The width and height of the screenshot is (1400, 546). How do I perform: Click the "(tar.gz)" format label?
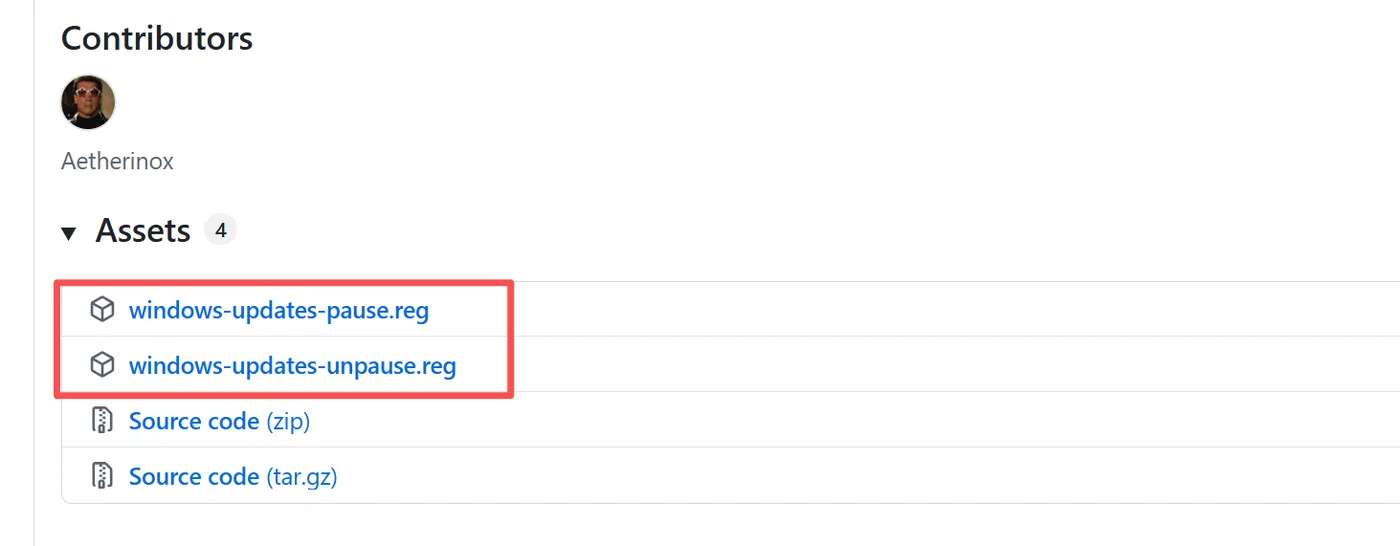[302, 476]
